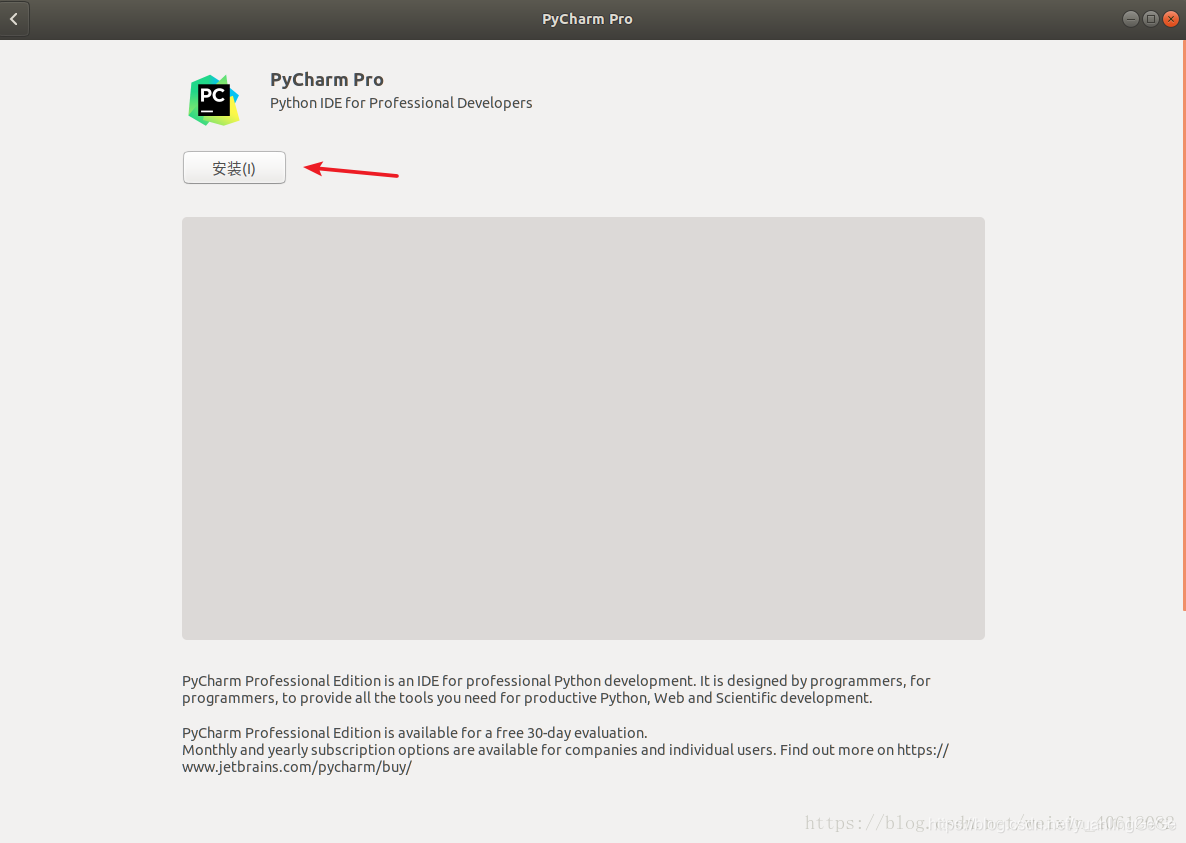Close the PyCharm Pro window
Screen dimensions: 1186x843
(x=1171, y=19)
